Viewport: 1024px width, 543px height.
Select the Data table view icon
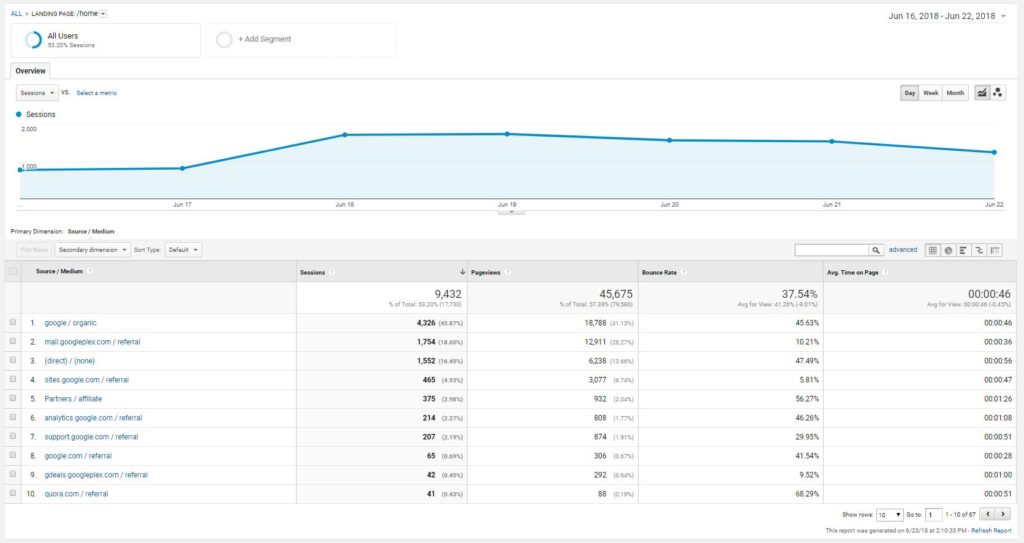point(933,250)
